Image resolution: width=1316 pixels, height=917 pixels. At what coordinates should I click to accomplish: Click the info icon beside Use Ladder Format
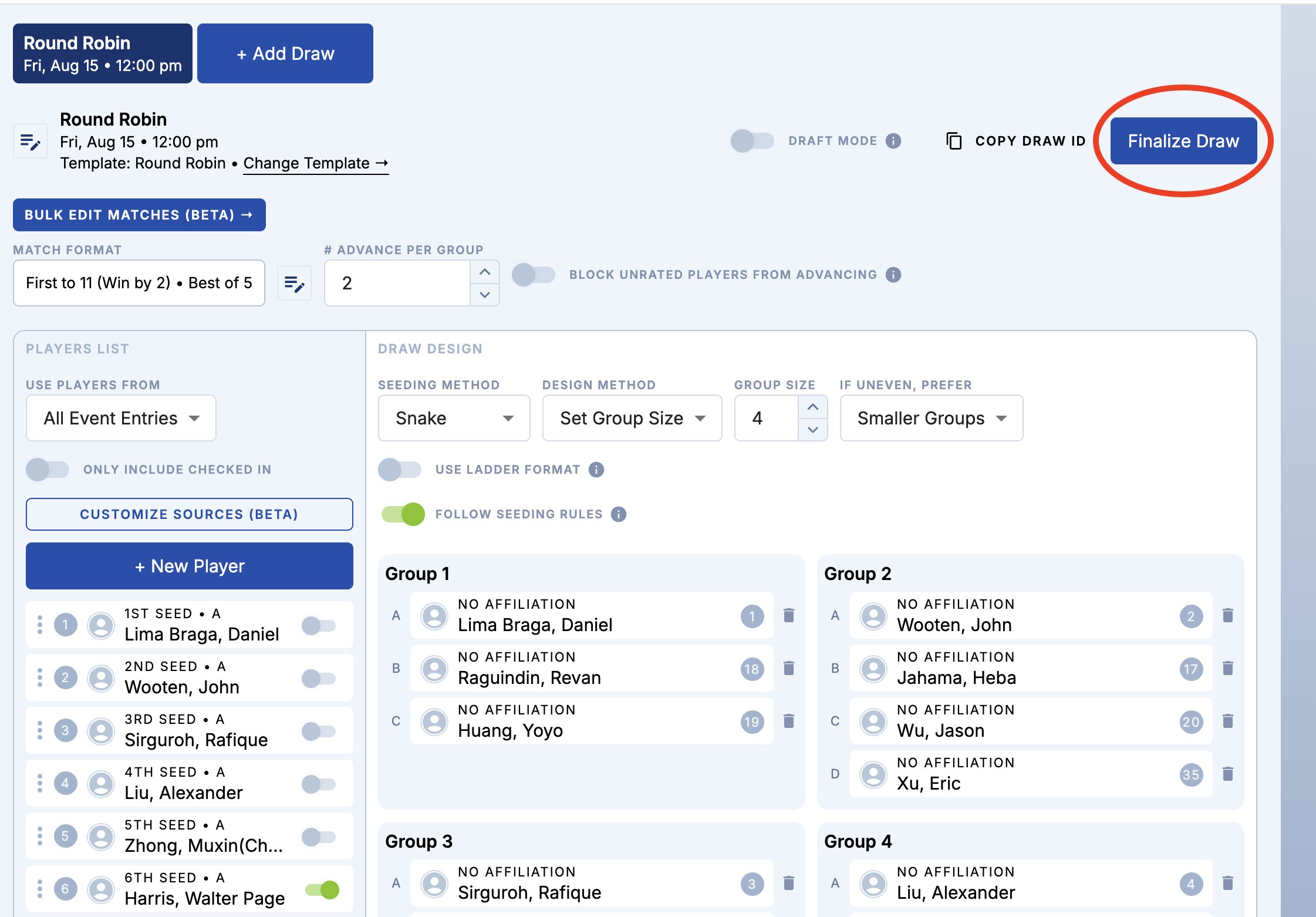pyautogui.click(x=596, y=470)
